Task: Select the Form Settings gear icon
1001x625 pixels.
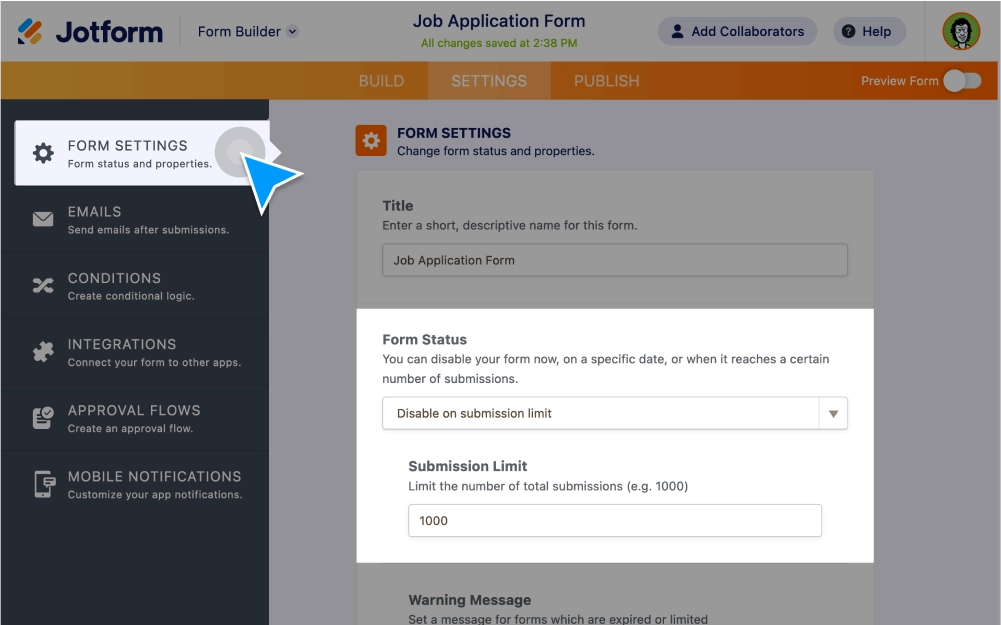Action: click(x=44, y=152)
